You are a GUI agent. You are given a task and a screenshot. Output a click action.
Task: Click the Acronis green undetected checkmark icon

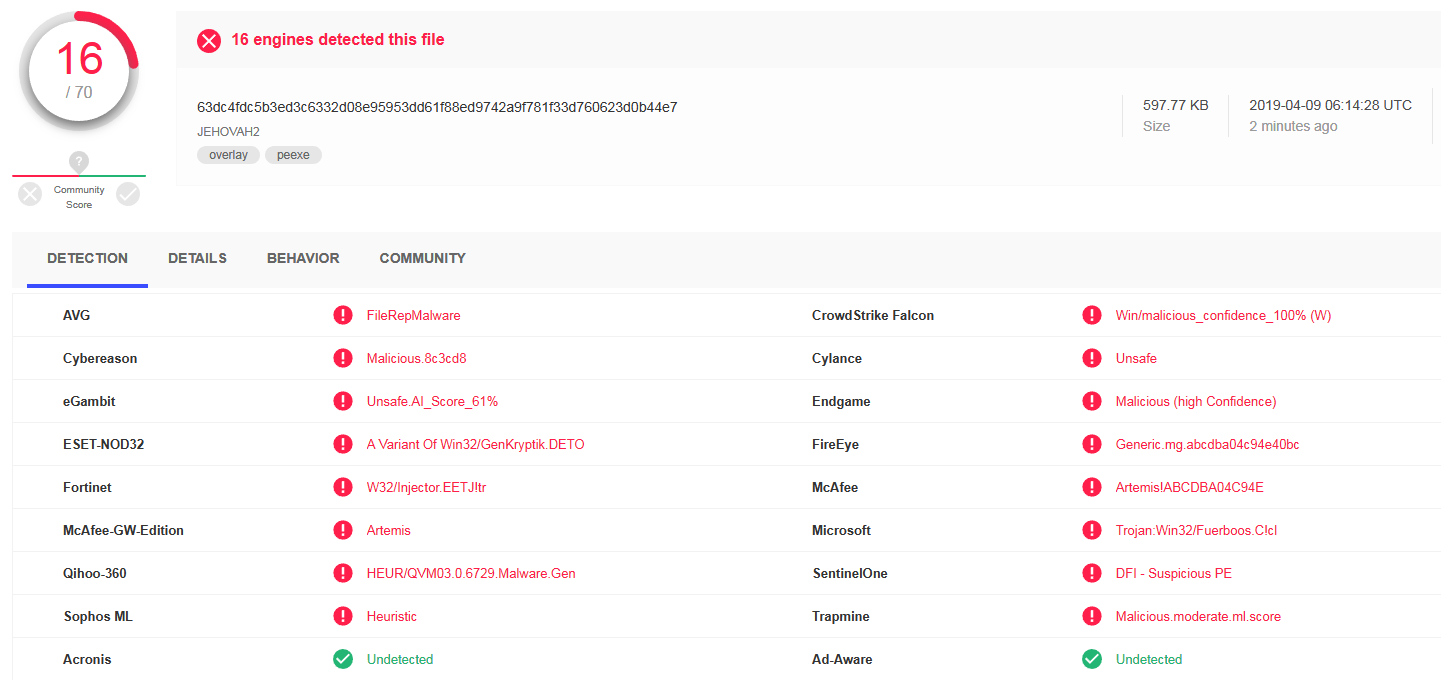(343, 659)
